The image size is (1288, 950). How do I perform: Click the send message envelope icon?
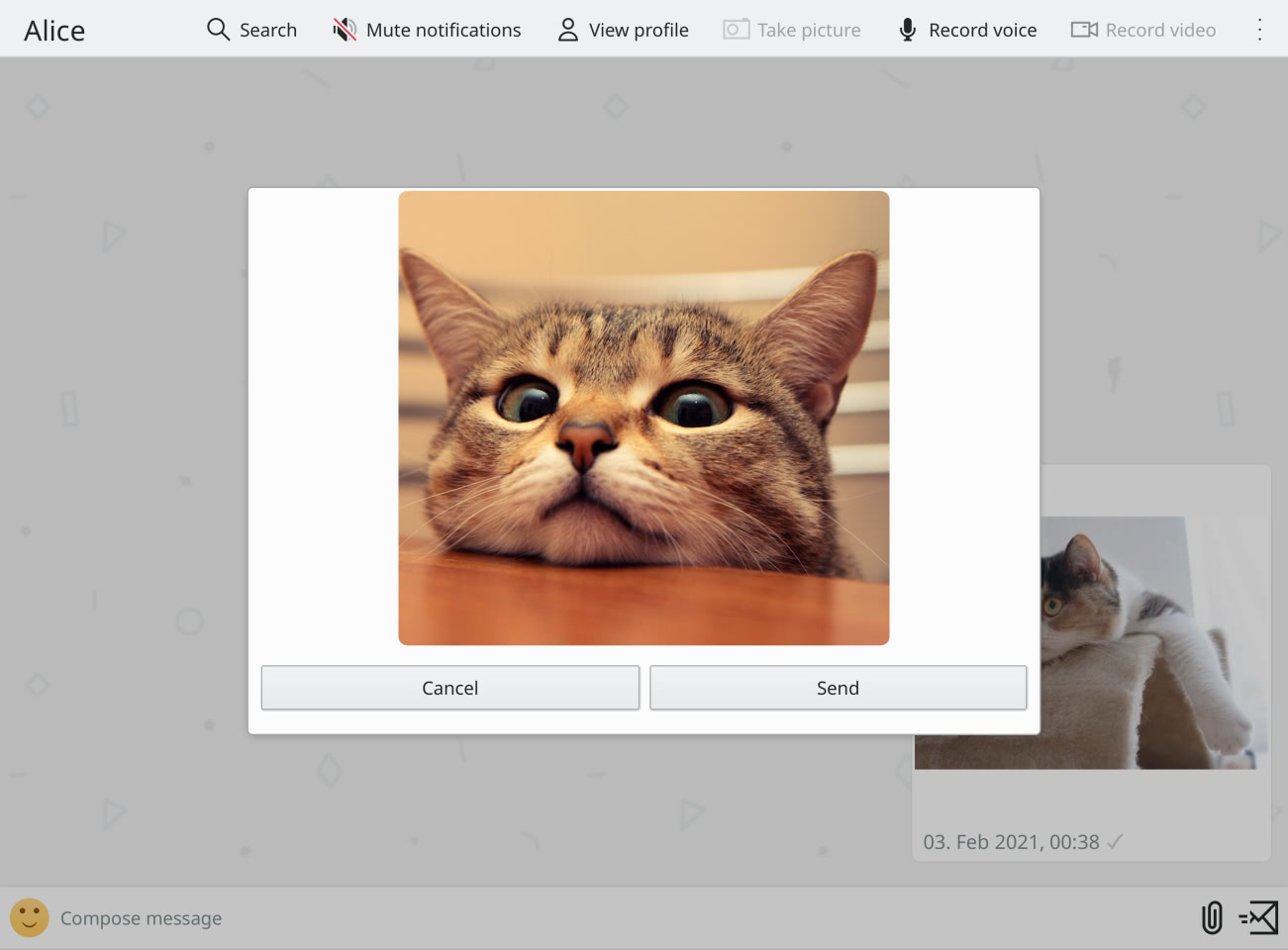(1259, 917)
